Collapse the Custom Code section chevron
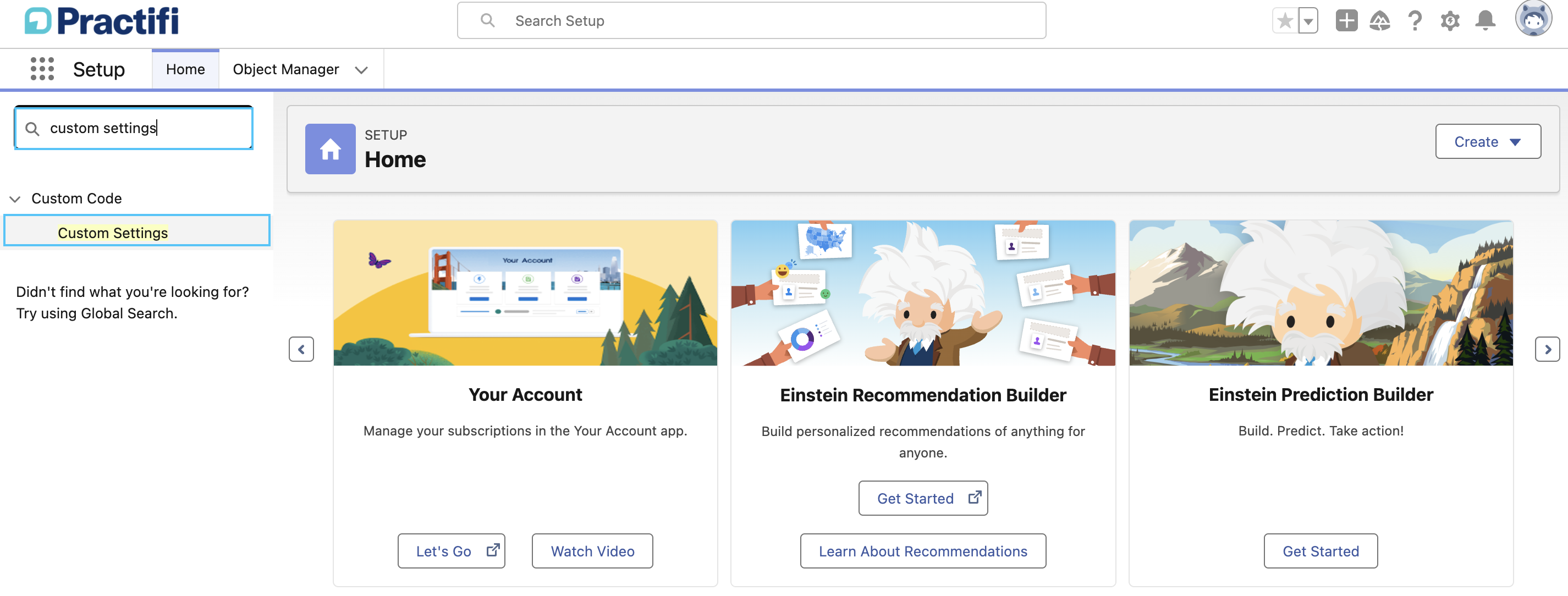 tap(15, 199)
